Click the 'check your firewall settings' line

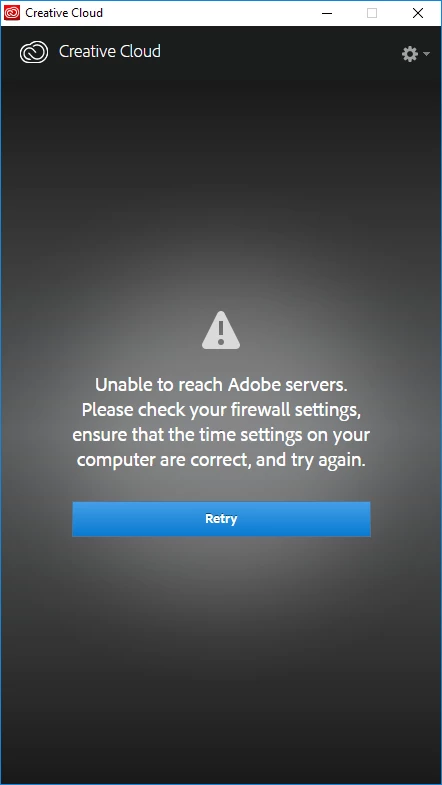pyautogui.click(x=221, y=410)
